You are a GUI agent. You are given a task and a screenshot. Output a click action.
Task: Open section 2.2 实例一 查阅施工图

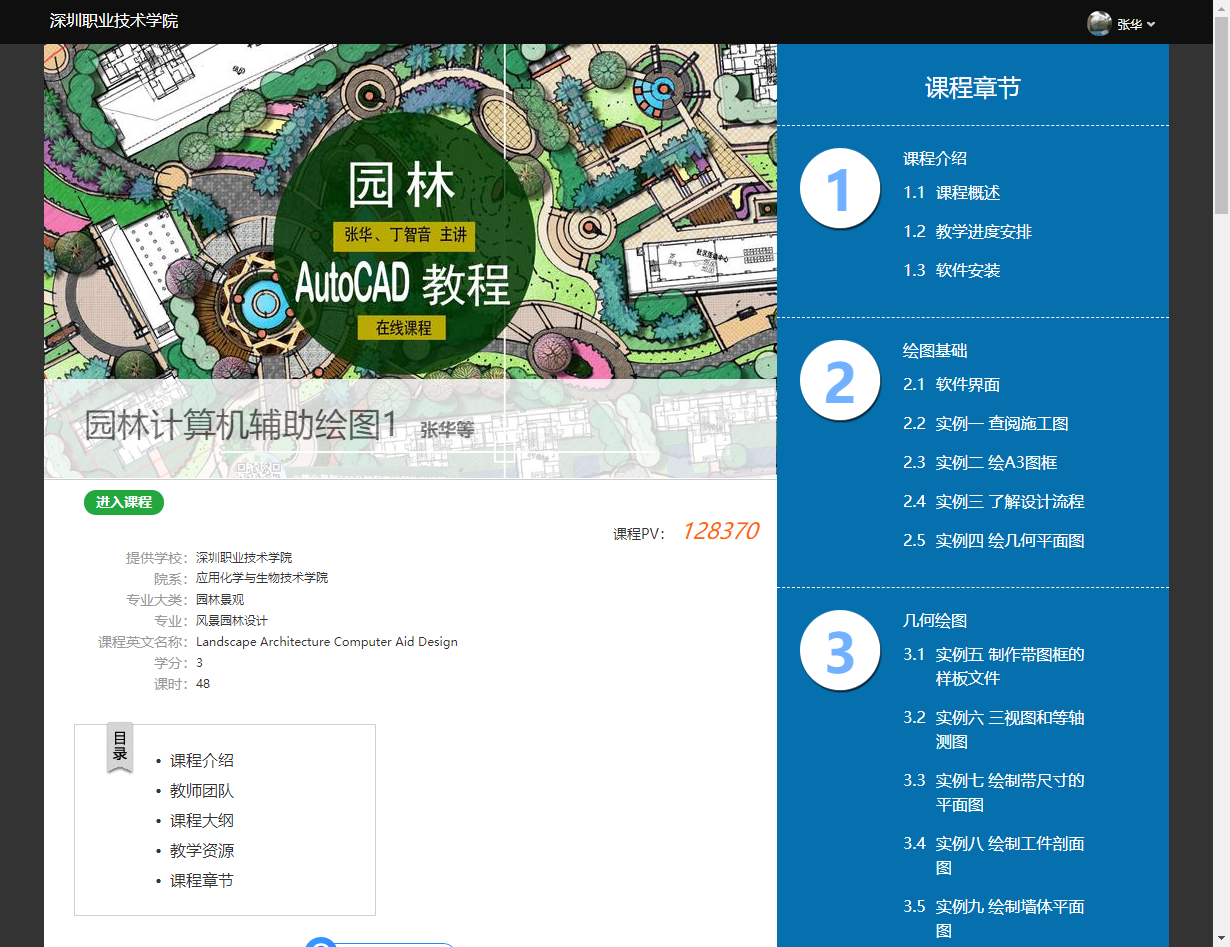[x=986, y=424]
